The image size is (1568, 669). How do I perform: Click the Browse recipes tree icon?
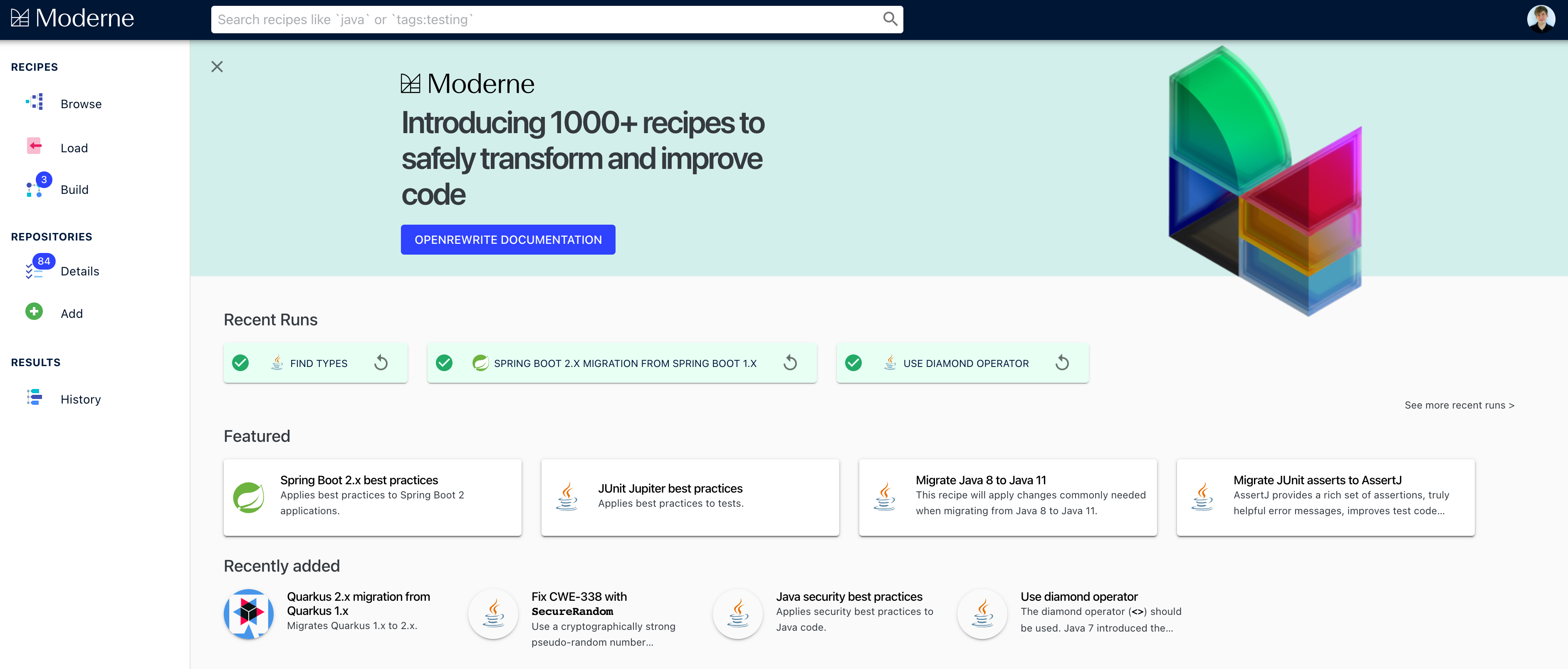point(35,102)
